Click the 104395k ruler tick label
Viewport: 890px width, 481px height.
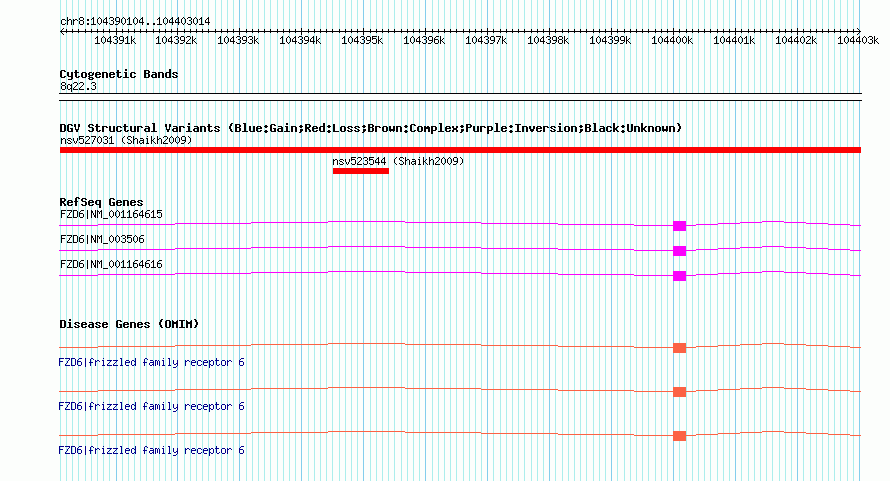[x=362, y=40]
